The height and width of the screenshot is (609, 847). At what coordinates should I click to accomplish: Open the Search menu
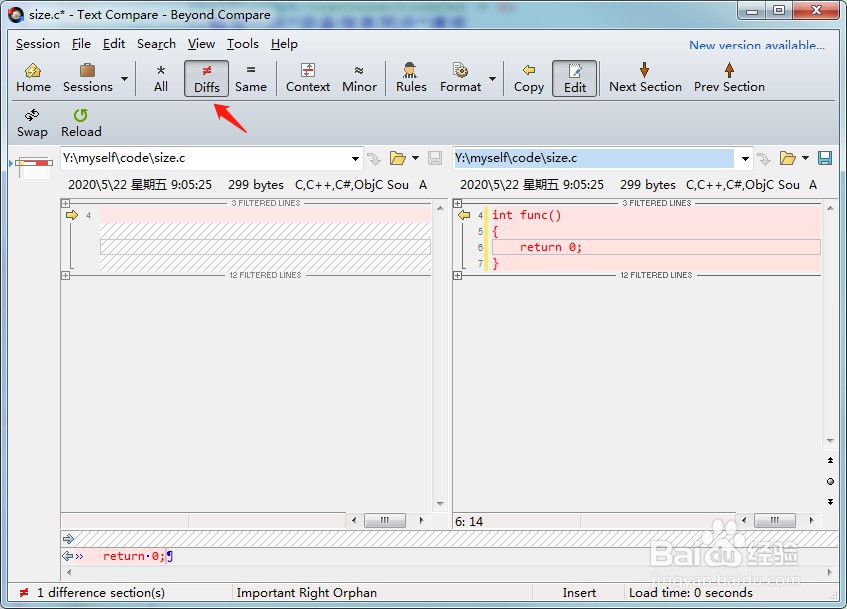pos(156,44)
